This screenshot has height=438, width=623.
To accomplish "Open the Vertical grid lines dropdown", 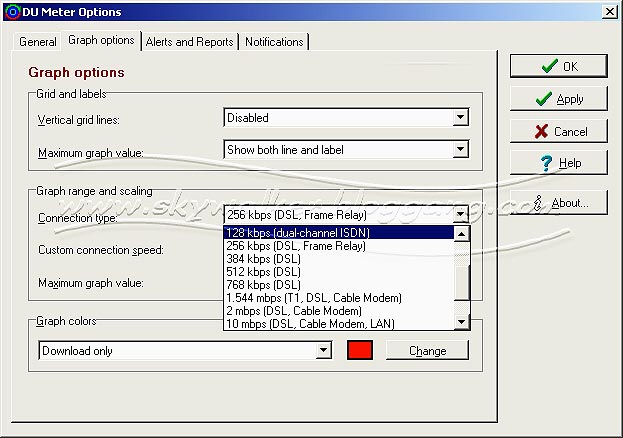I will (x=460, y=117).
